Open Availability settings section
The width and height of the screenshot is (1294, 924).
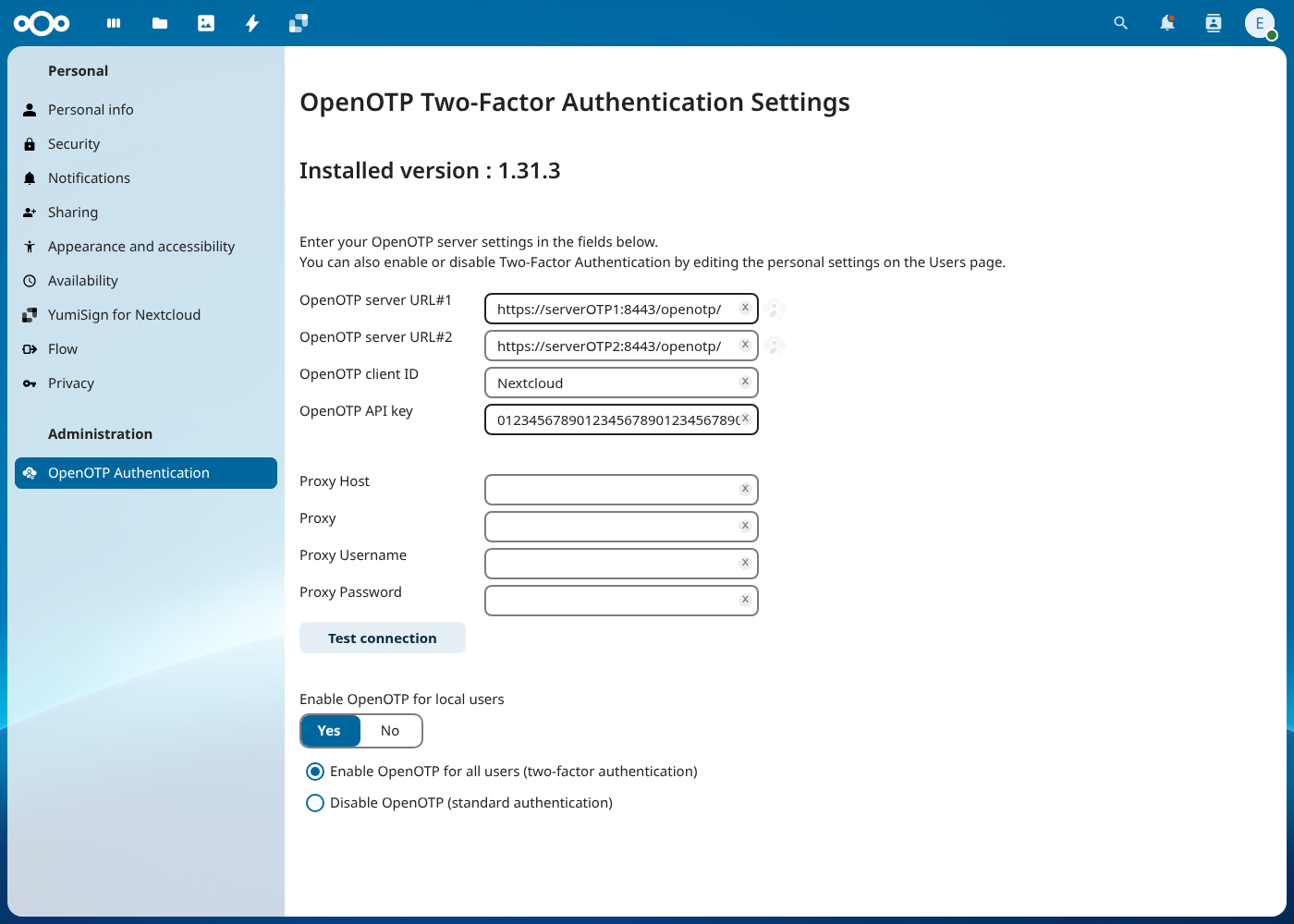pyautogui.click(x=146, y=281)
